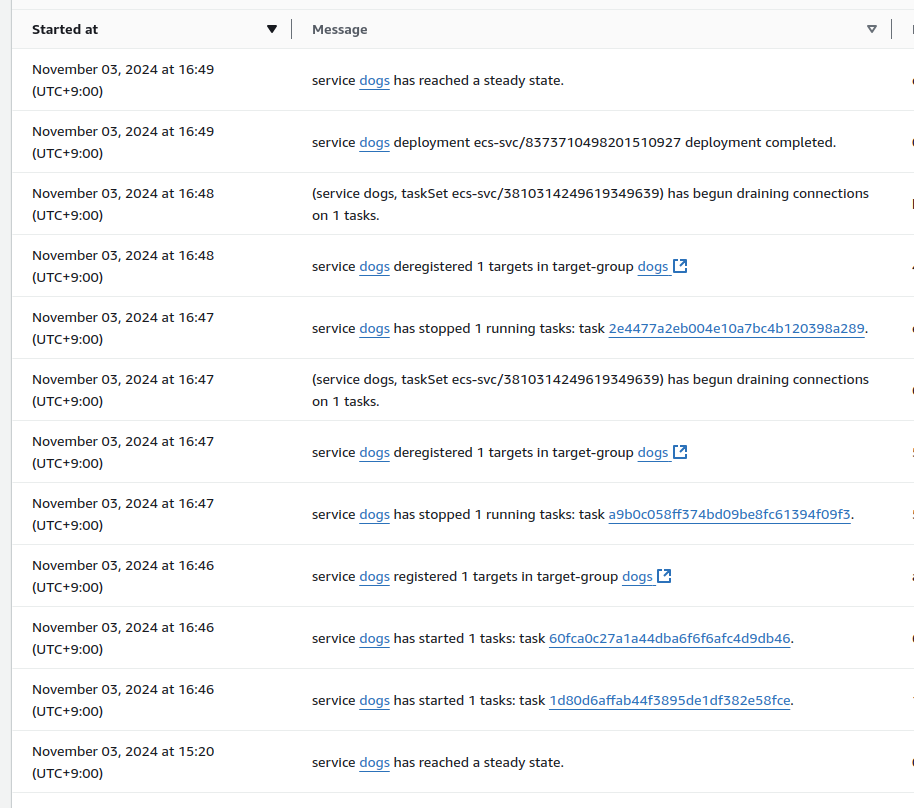Click external link icon in 16:47 deregistered row
The height and width of the screenshot is (808, 914).
tap(680, 452)
